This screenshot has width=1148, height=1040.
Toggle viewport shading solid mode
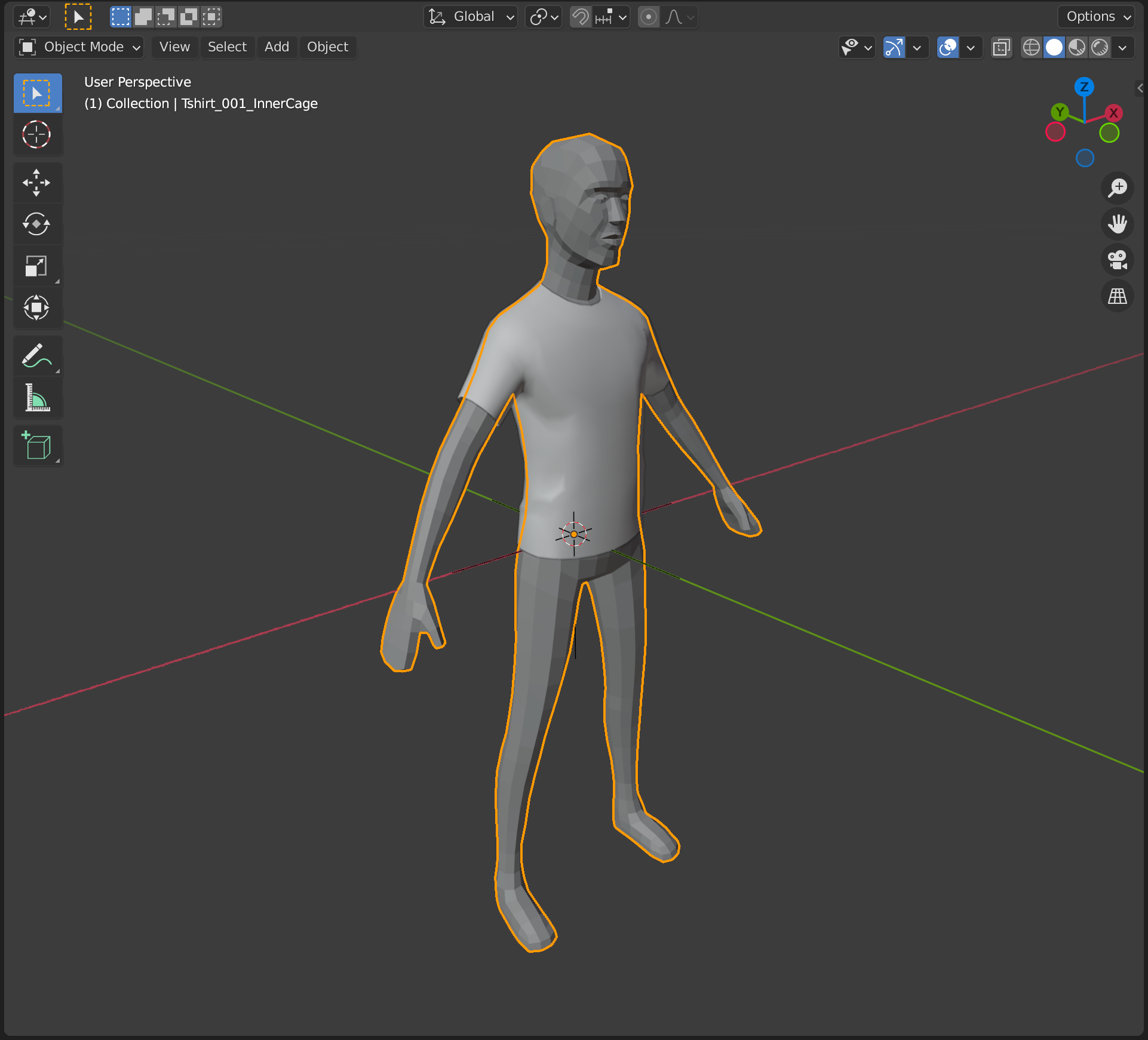click(x=1053, y=46)
